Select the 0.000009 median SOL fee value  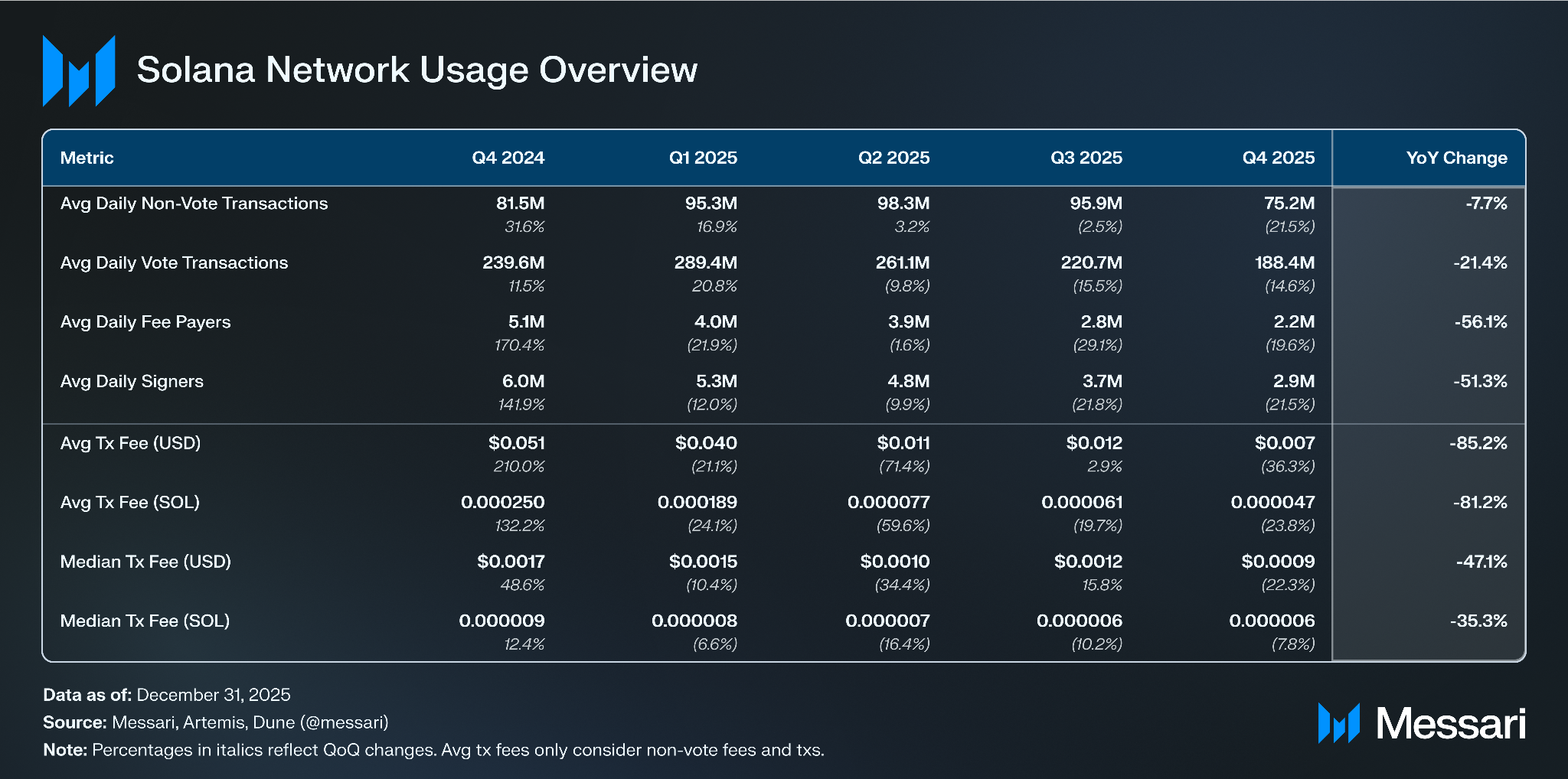(x=501, y=621)
